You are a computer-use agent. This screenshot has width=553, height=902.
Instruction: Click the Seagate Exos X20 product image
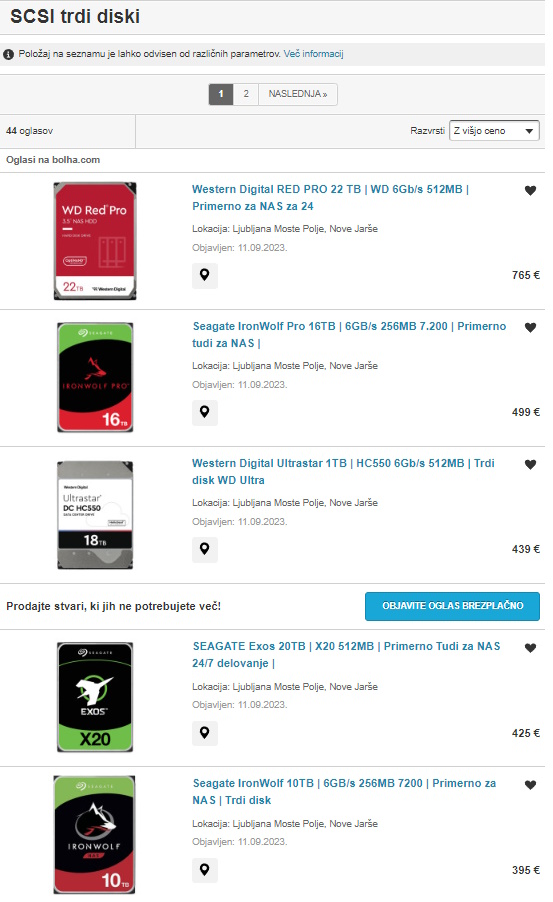pos(95,697)
